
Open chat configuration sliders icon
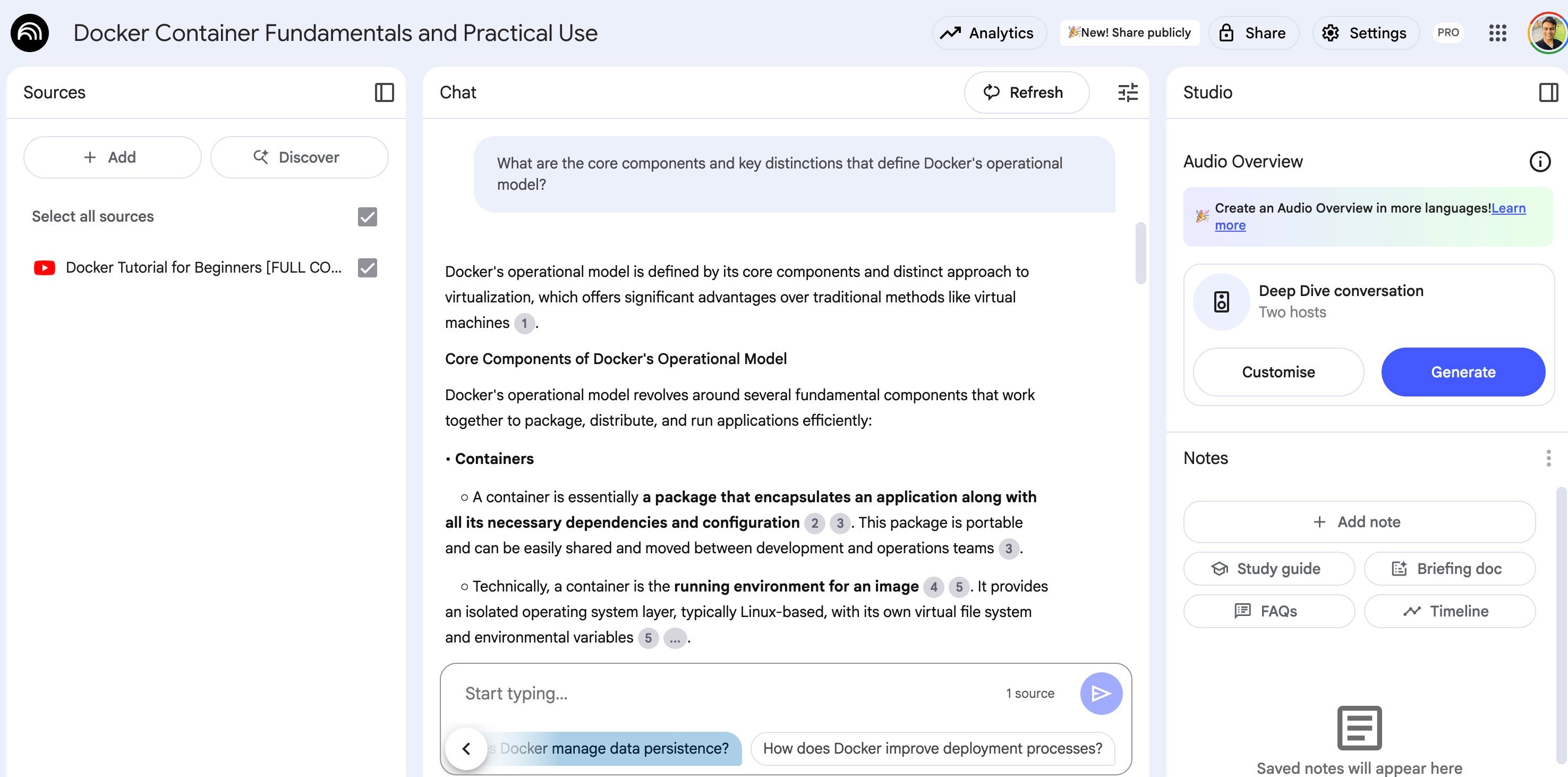(x=1128, y=92)
